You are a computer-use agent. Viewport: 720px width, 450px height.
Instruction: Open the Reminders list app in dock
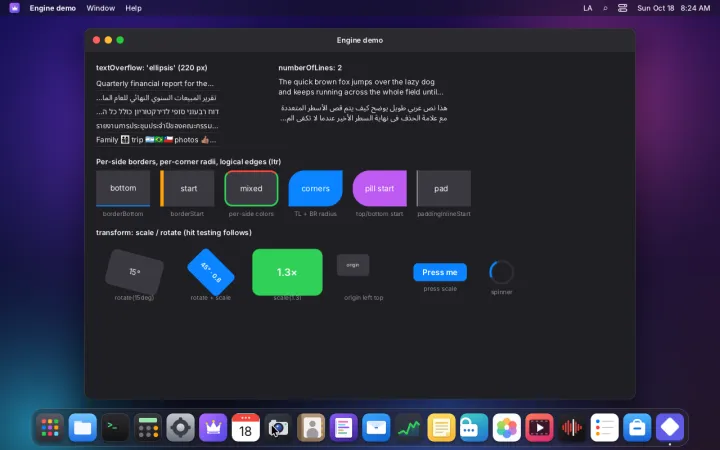pyautogui.click(x=604, y=428)
